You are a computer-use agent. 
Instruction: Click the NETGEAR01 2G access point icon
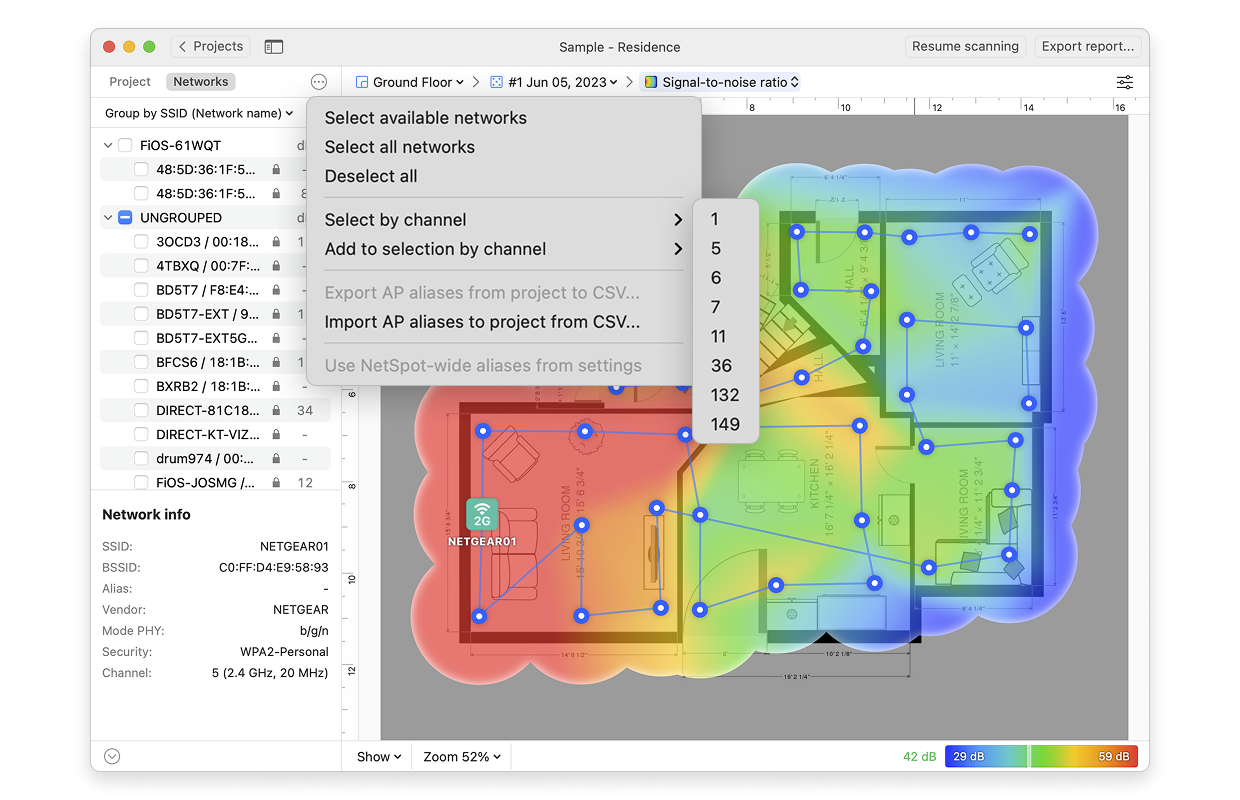[x=482, y=515]
